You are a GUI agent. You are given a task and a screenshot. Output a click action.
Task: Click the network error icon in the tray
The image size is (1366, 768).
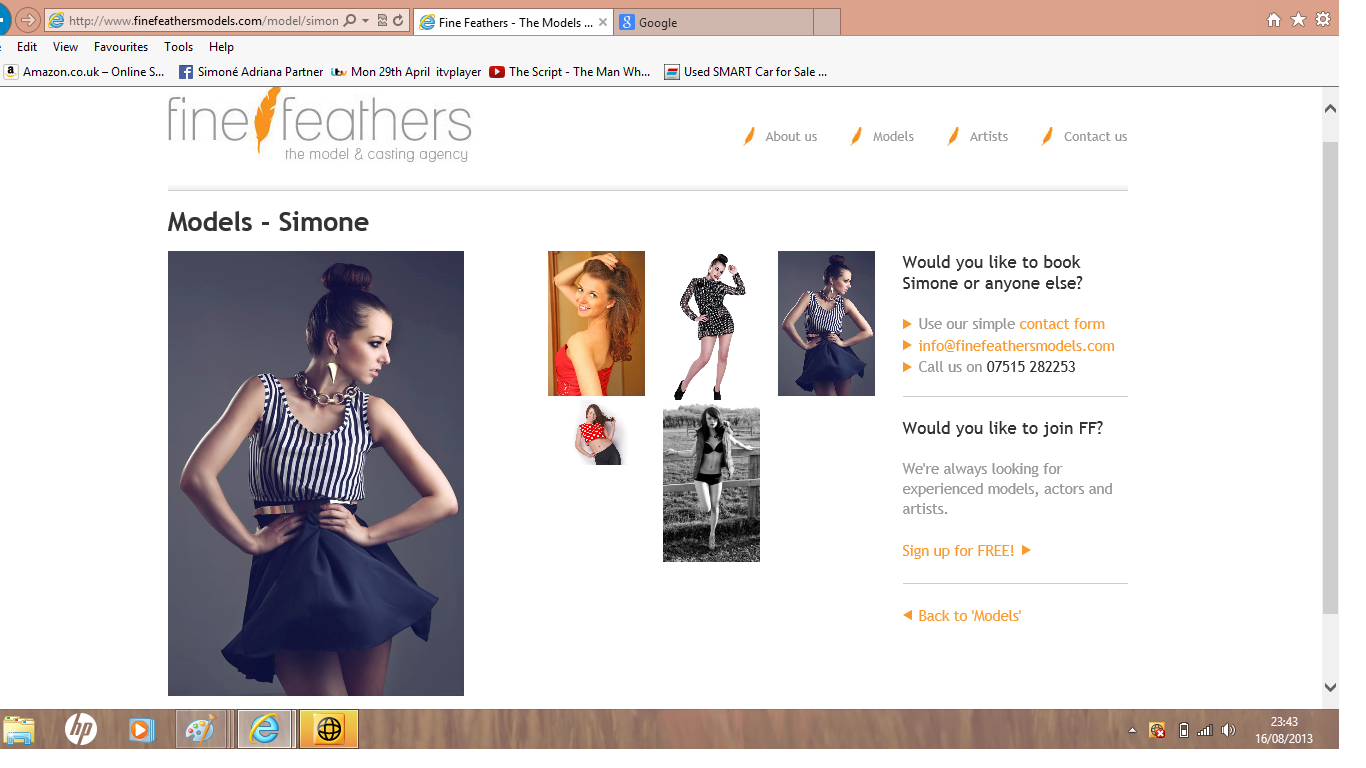(x=1156, y=730)
